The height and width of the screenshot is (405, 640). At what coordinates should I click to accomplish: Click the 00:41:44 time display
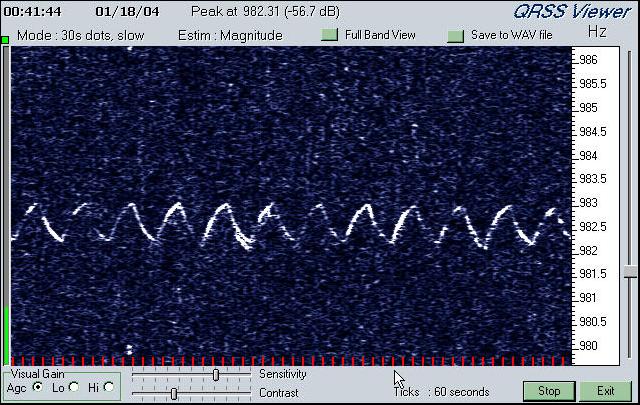(32, 11)
